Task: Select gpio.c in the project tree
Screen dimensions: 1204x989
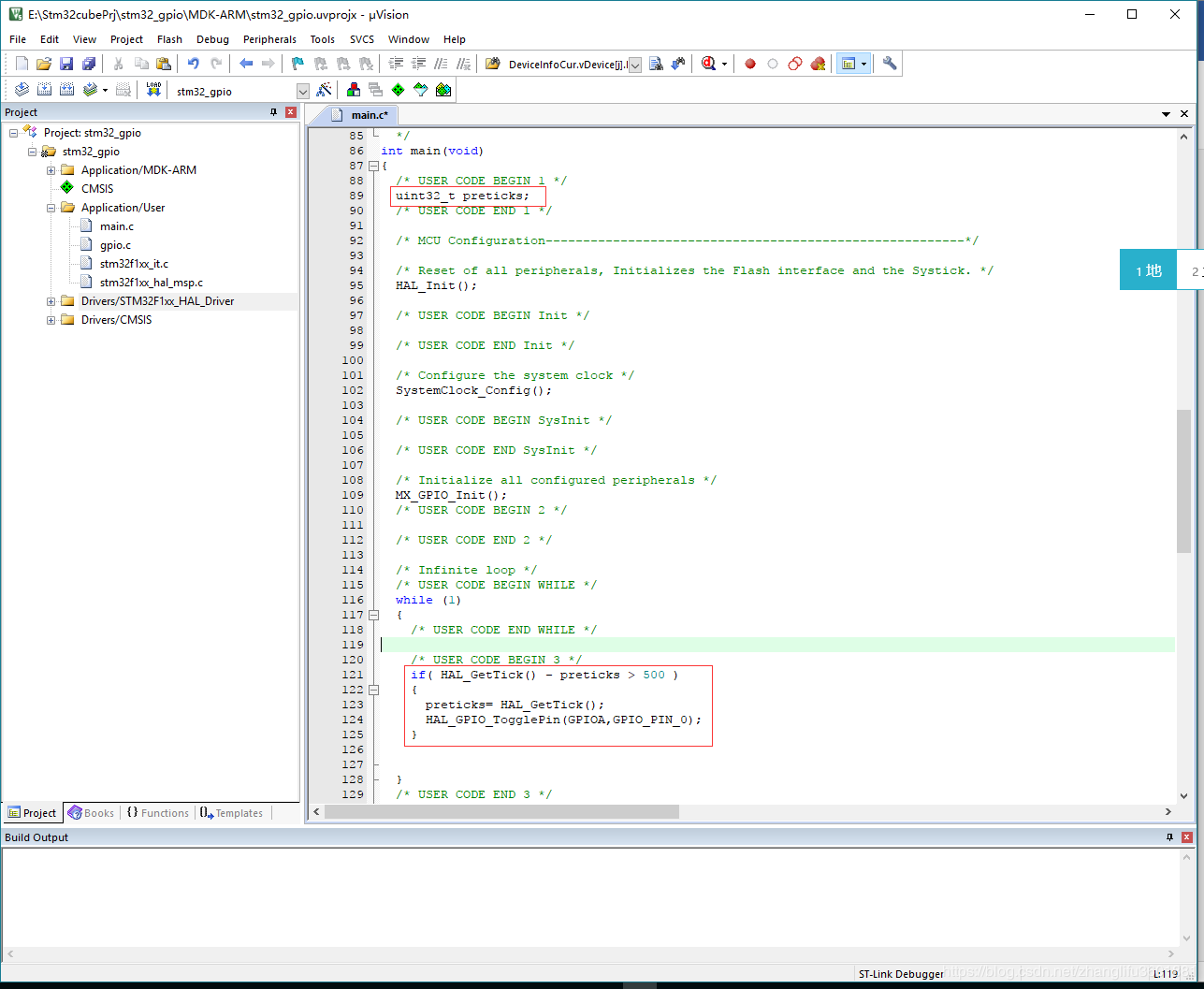Action: coord(116,245)
